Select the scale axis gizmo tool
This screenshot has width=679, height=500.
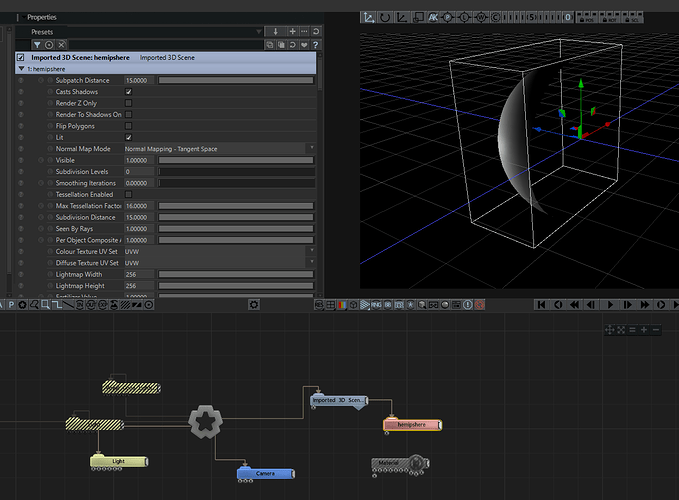pyautogui.click(x=402, y=18)
